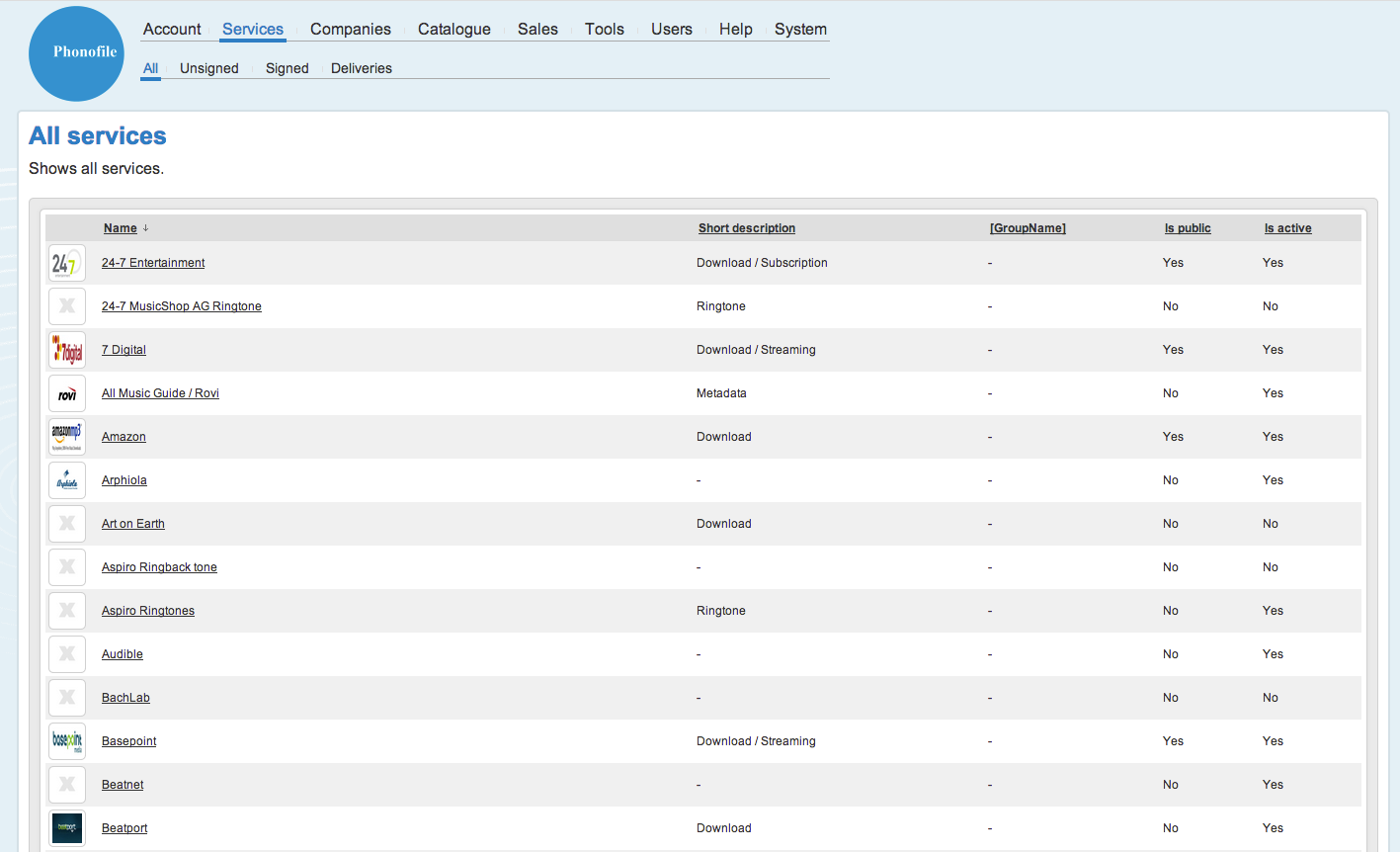Switch to the Signed sub-tab
The height and width of the screenshot is (852, 1400).
[288, 68]
